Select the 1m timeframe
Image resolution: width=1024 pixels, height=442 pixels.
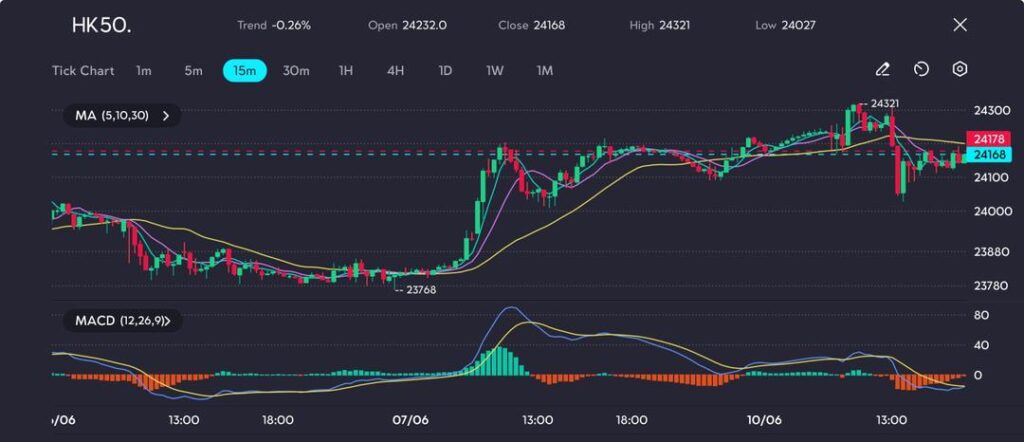[x=144, y=71]
